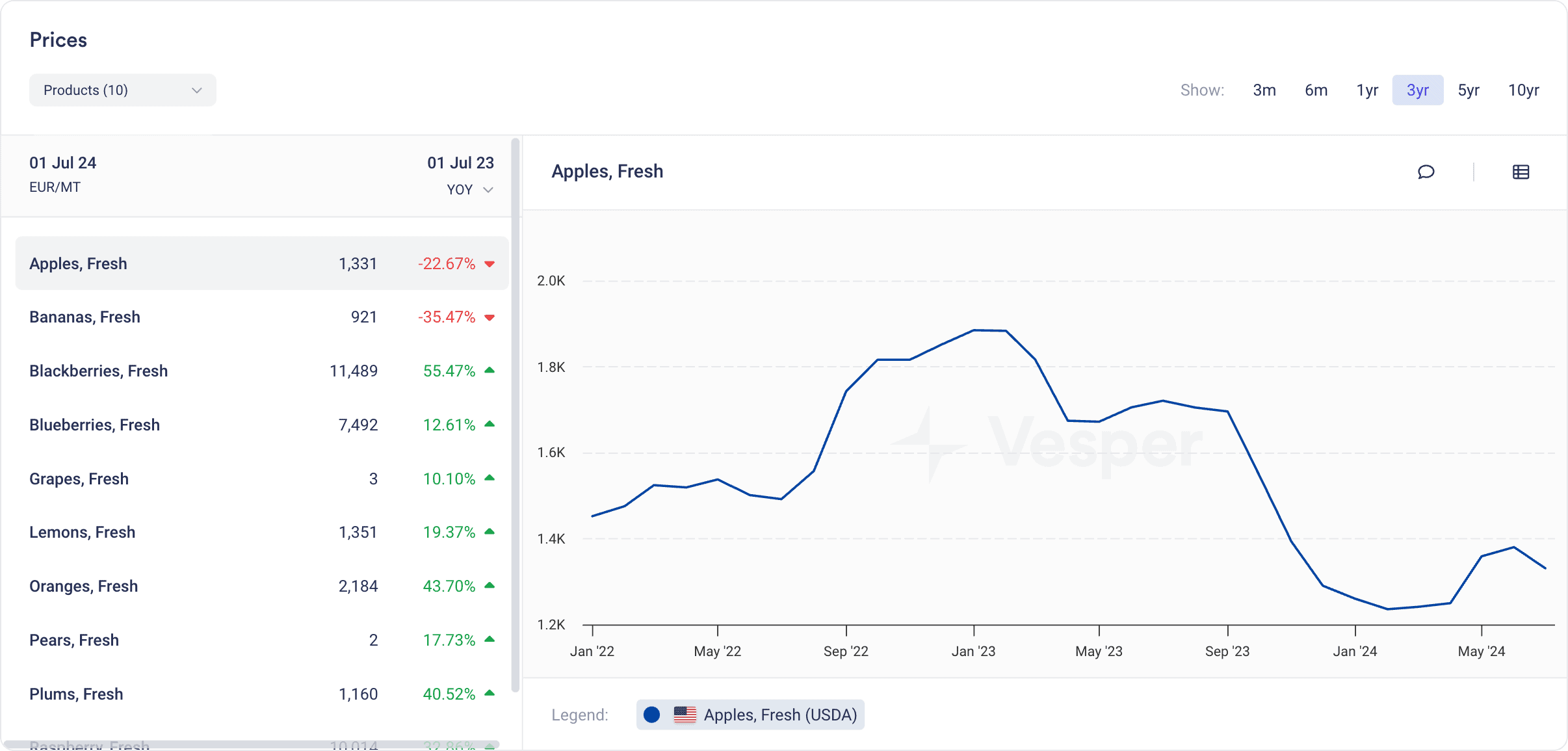Click the Blackberries change 55.47%

point(449,371)
